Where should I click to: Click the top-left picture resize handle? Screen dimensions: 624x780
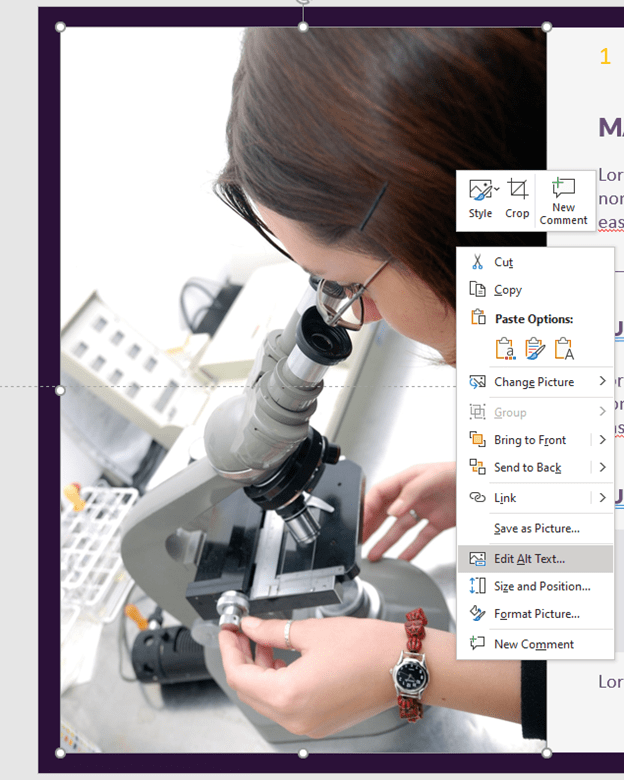tap(60, 27)
